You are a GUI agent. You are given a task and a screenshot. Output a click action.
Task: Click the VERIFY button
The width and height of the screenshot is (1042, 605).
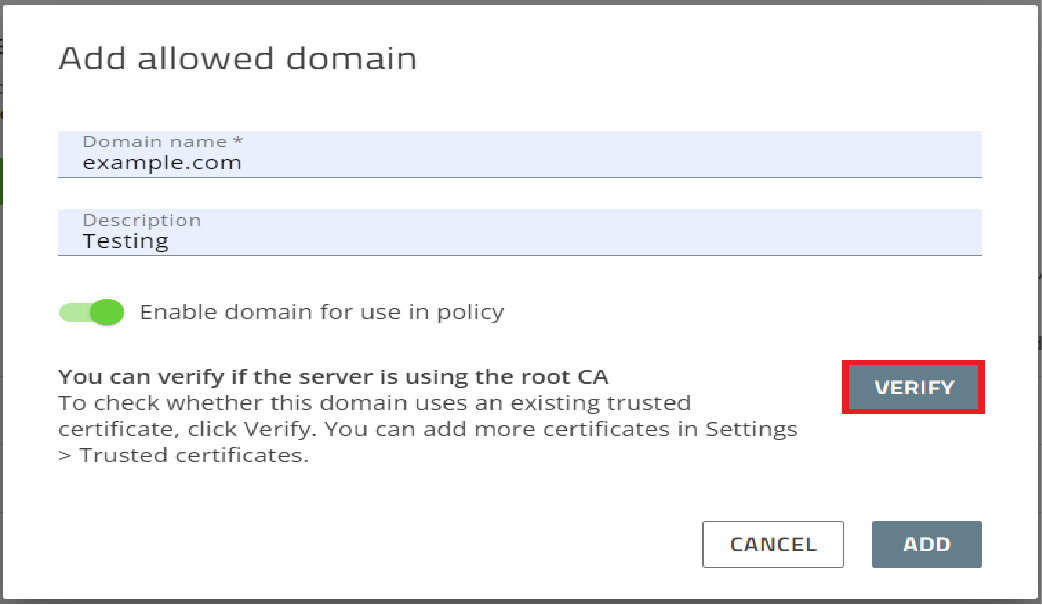tap(913, 387)
